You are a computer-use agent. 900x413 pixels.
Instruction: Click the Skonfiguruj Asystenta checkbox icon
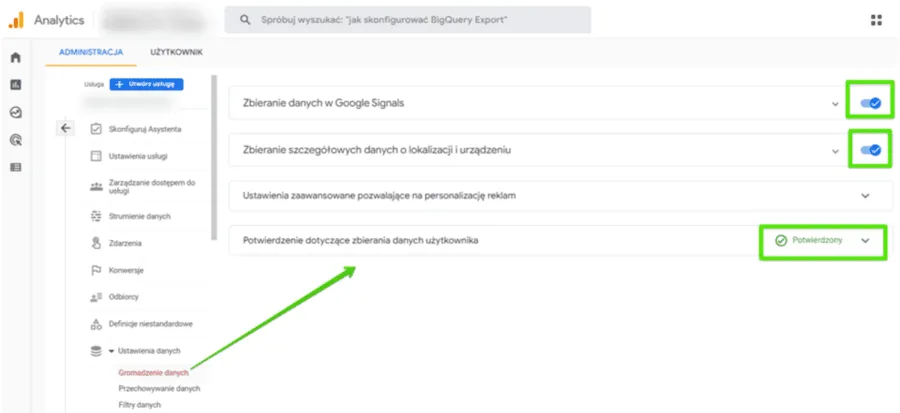pyautogui.click(x=96, y=129)
